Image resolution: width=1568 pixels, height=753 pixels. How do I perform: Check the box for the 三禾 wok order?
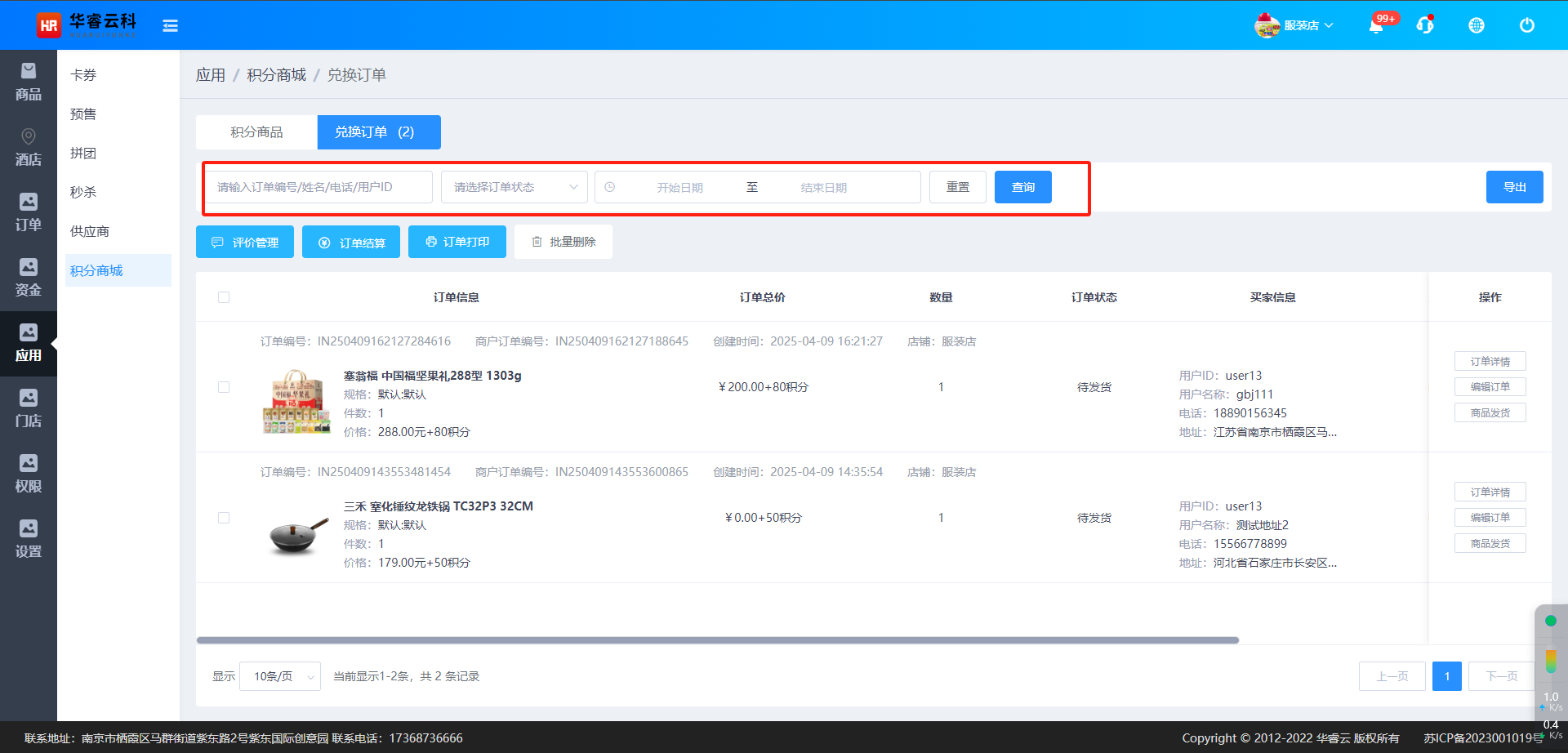point(224,518)
